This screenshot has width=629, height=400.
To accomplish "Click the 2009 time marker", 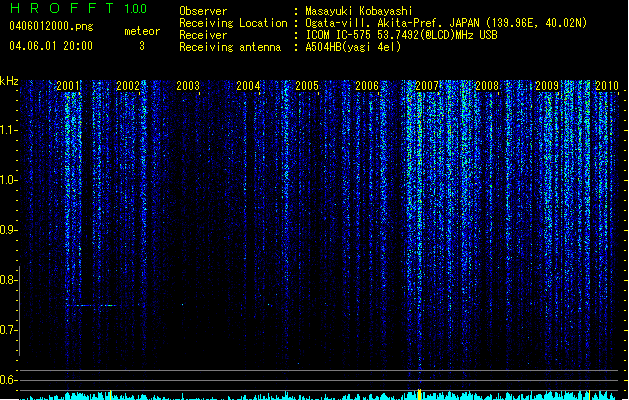I will coord(547,85).
